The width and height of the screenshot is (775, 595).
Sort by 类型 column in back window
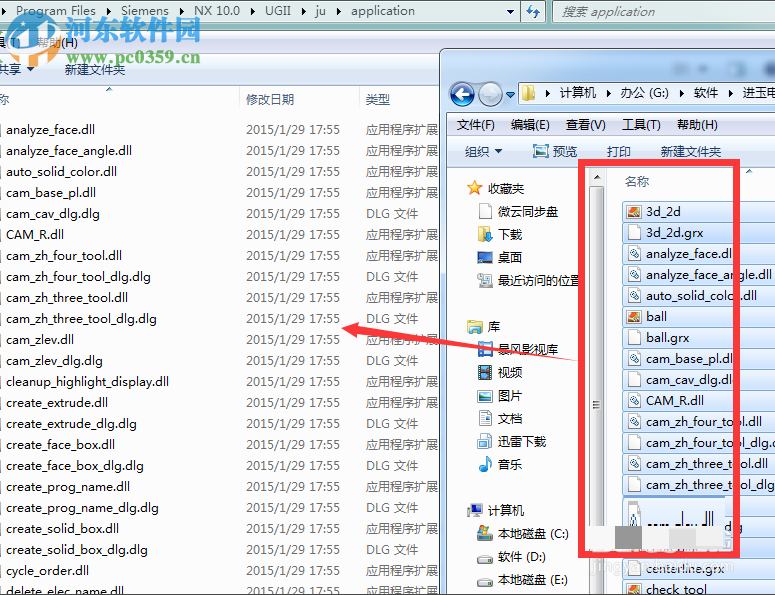378,100
